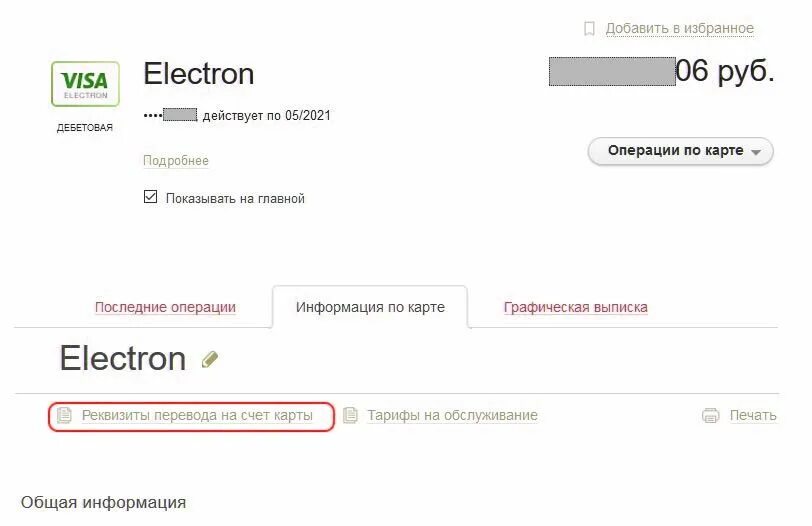Screen dimensions: 812x526
Task: Click the document icon before Тарифы на обслуживание
Action: point(350,415)
